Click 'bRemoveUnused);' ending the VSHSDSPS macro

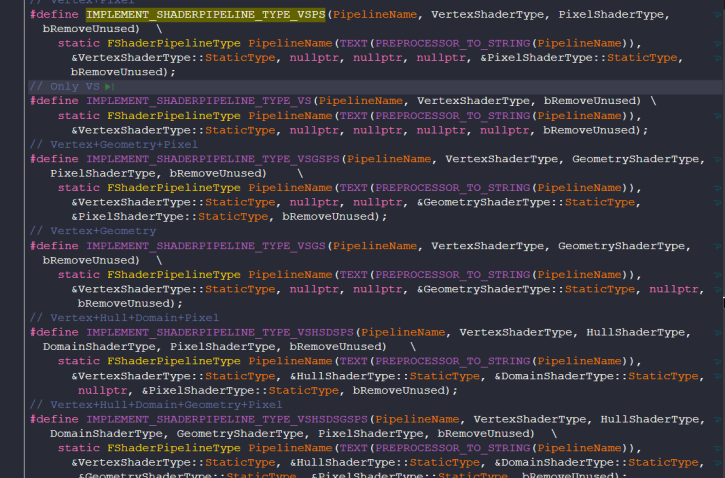pos(405,391)
